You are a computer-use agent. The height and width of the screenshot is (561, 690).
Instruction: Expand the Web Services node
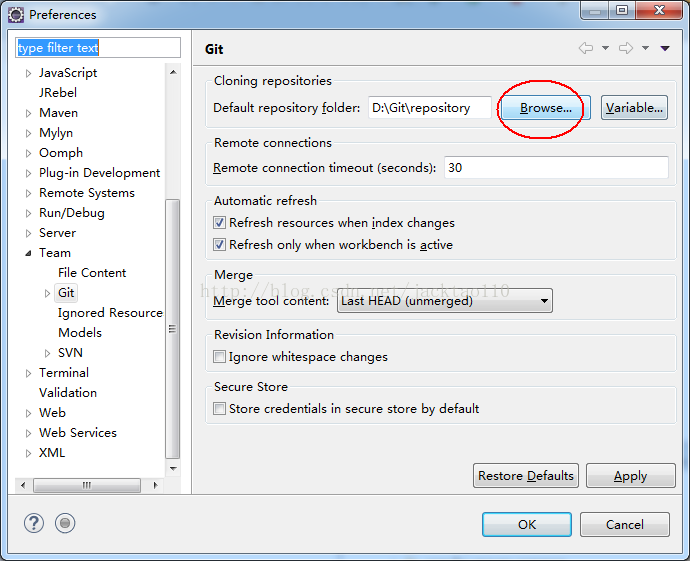29,433
